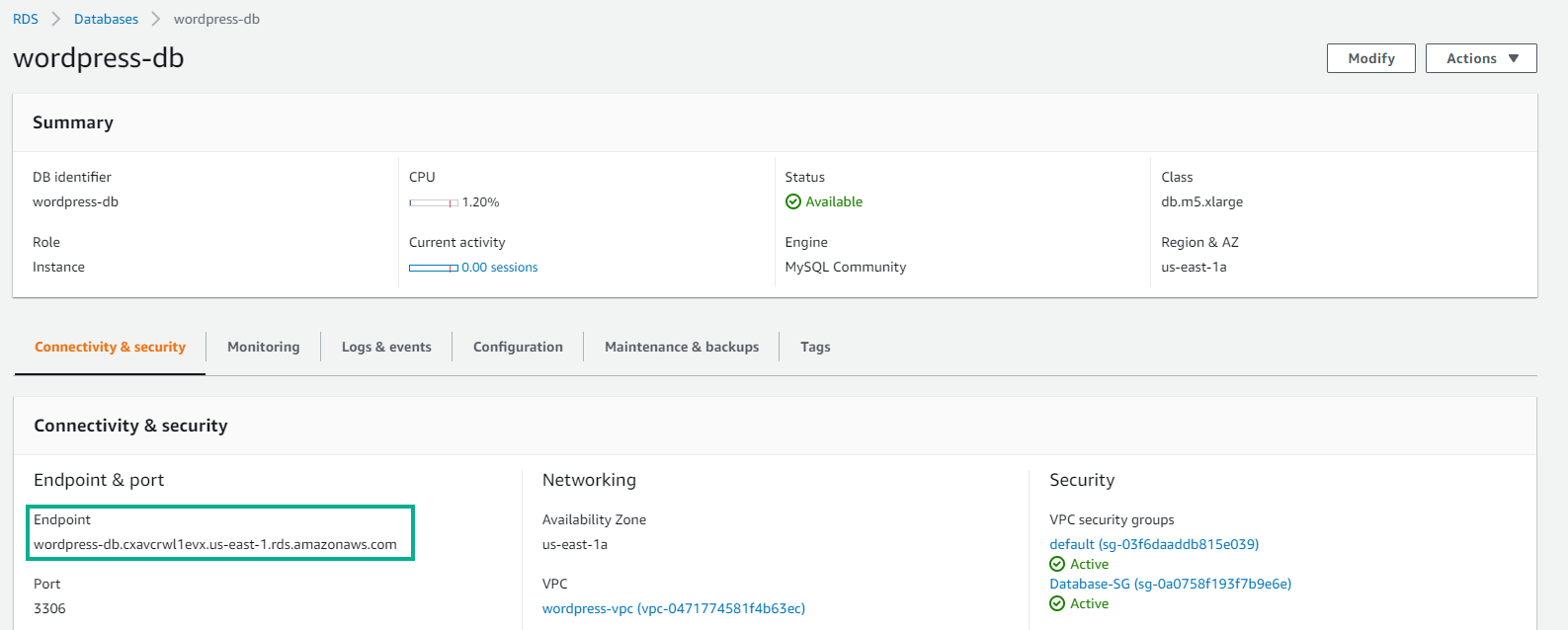
Task: Click the wordpress-db page title heading
Action: 99,58
